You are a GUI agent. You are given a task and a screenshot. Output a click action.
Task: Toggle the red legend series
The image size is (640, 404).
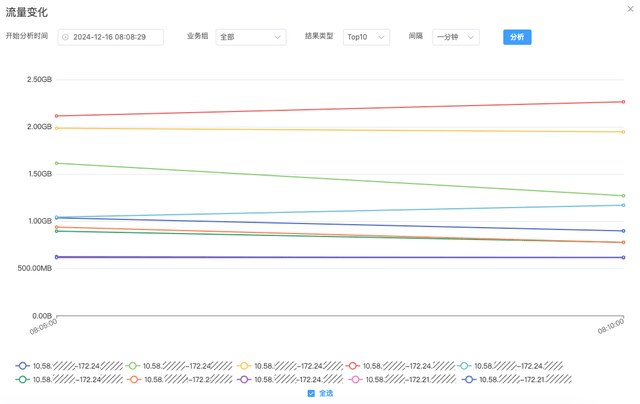(400, 366)
